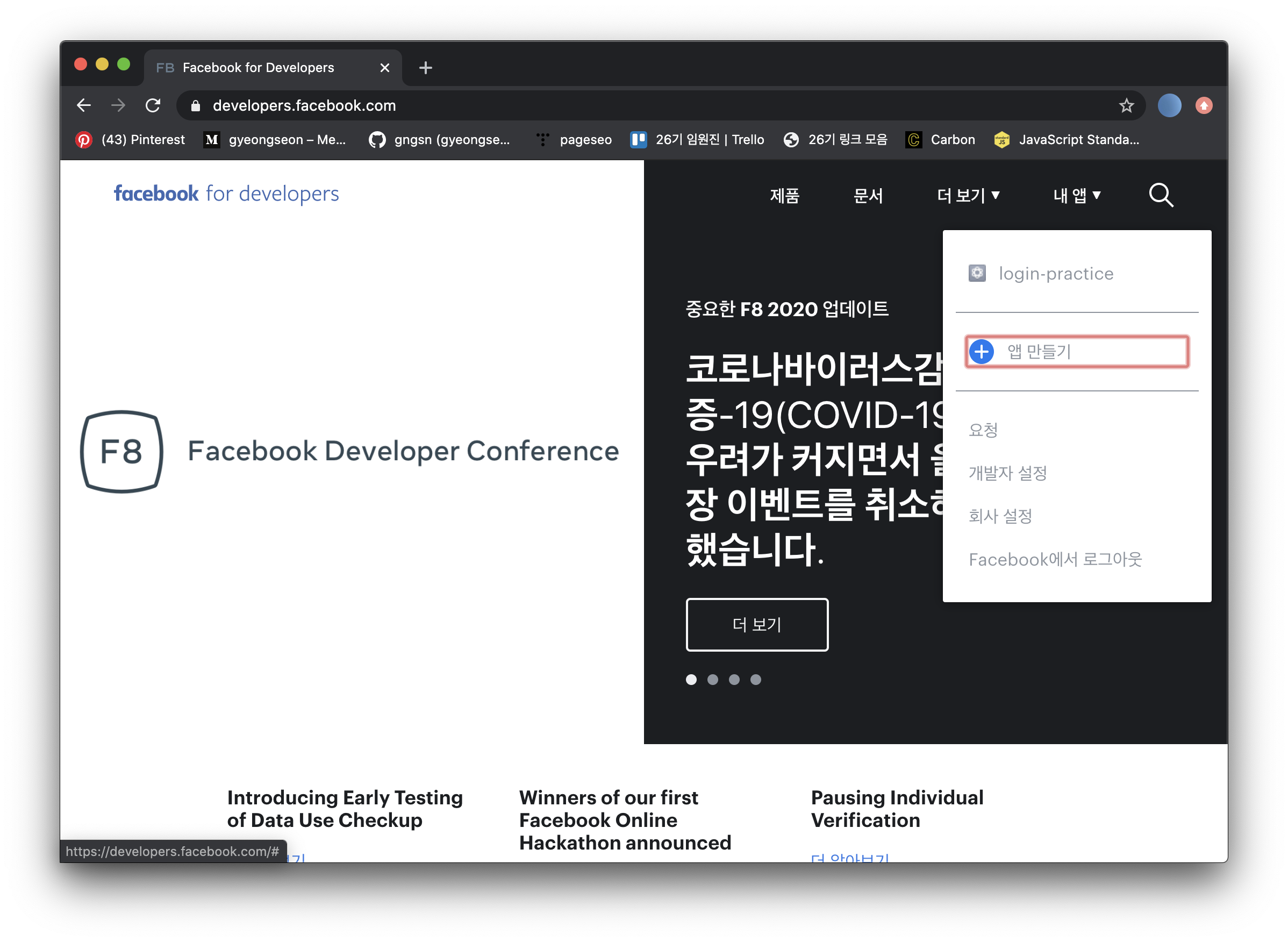Select the first carousel dot
1288x942 pixels.
pos(691,679)
